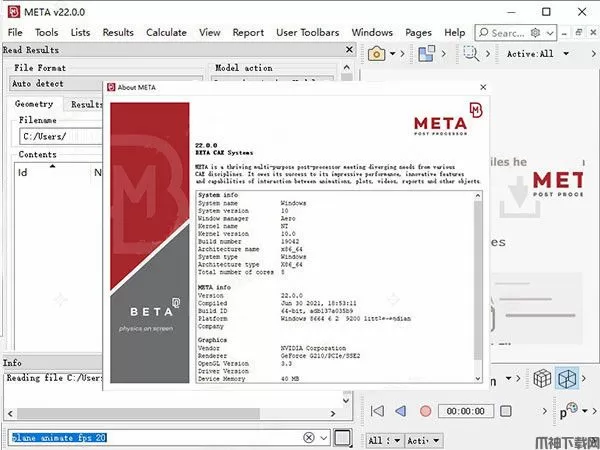
Task: Open the 'Acti' dropdown selector
Action: [421, 439]
